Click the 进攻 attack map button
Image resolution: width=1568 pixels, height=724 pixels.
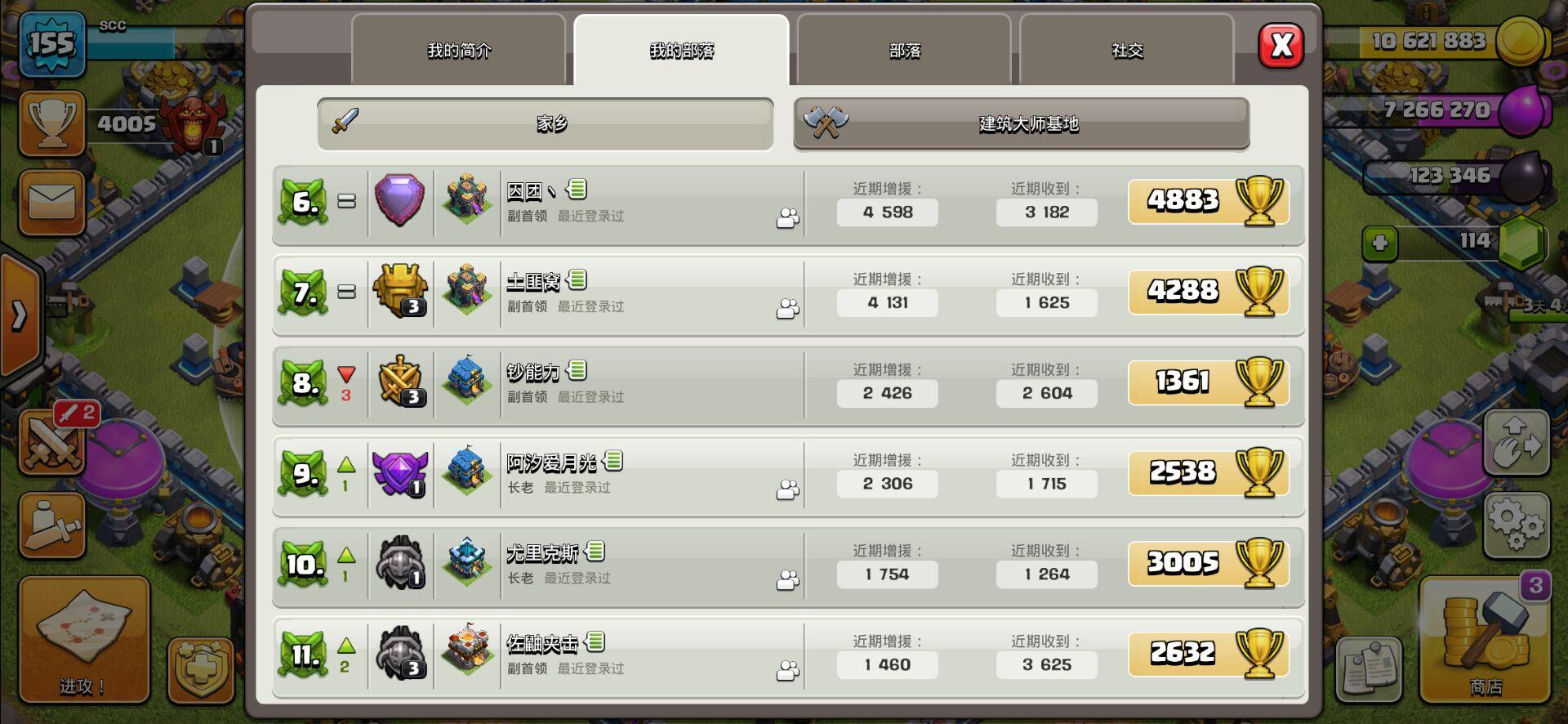[84, 640]
